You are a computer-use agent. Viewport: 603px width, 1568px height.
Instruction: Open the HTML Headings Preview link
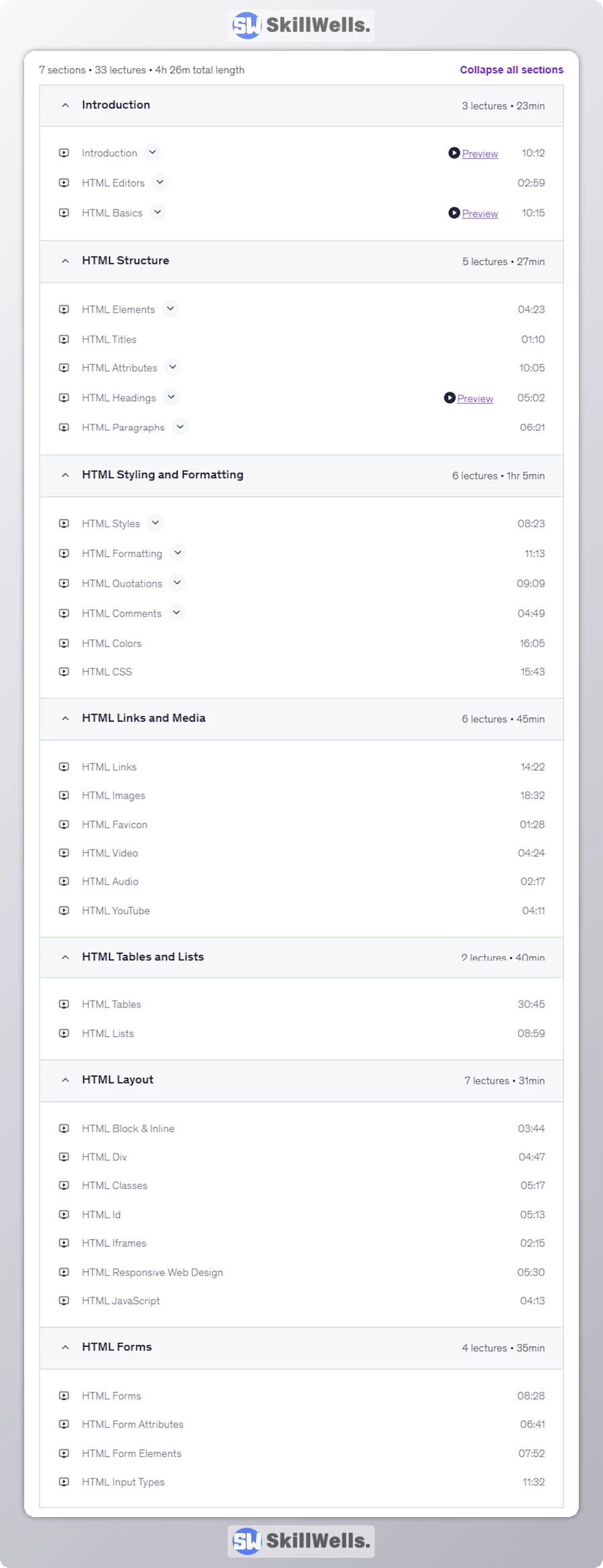(475, 398)
